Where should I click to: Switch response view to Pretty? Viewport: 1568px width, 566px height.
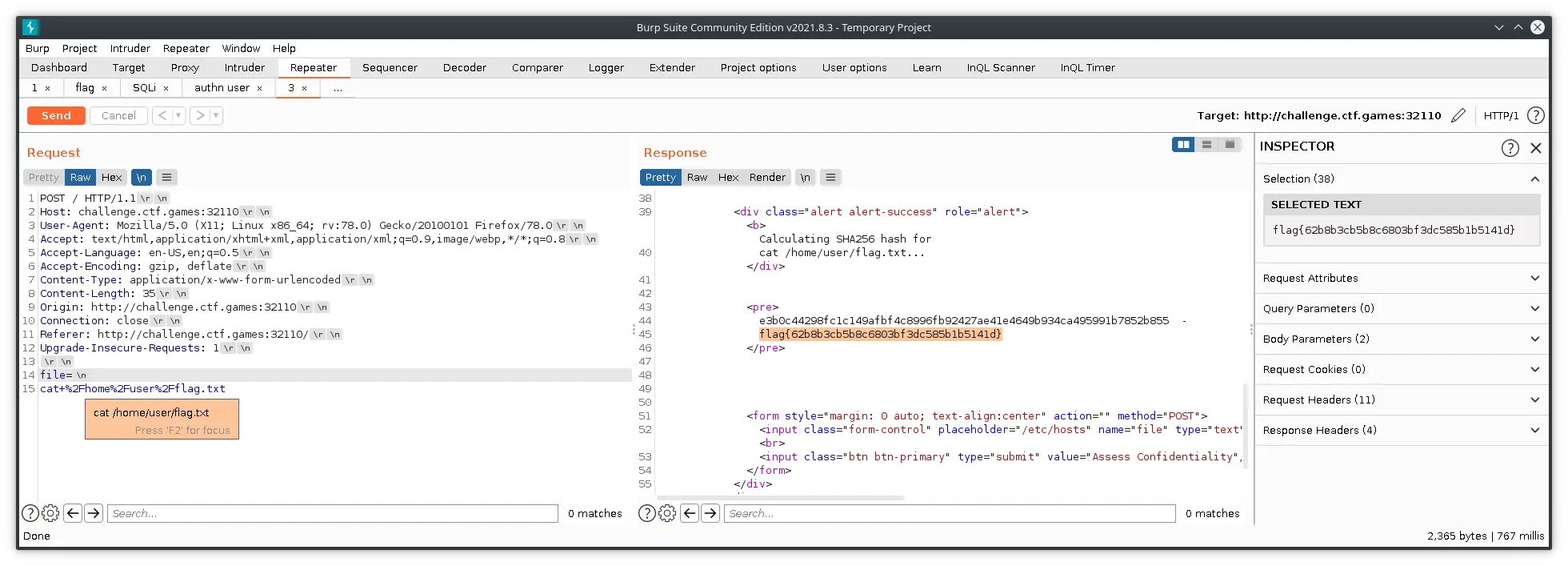tap(660, 177)
